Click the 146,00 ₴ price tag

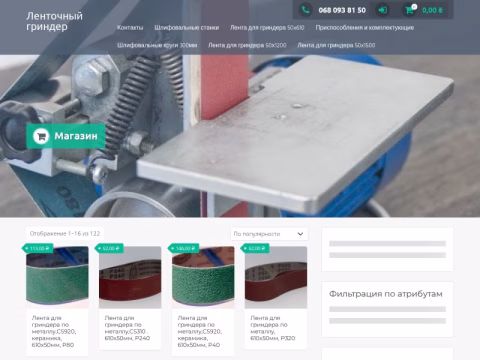tap(184, 248)
